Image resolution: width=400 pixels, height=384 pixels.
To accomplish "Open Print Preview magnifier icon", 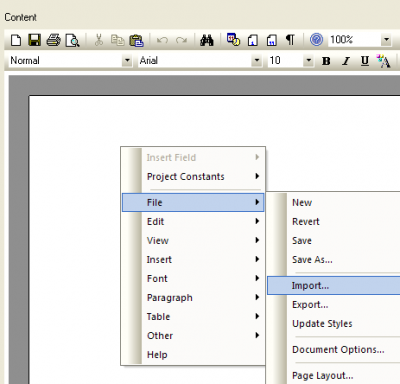I will (x=72, y=40).
